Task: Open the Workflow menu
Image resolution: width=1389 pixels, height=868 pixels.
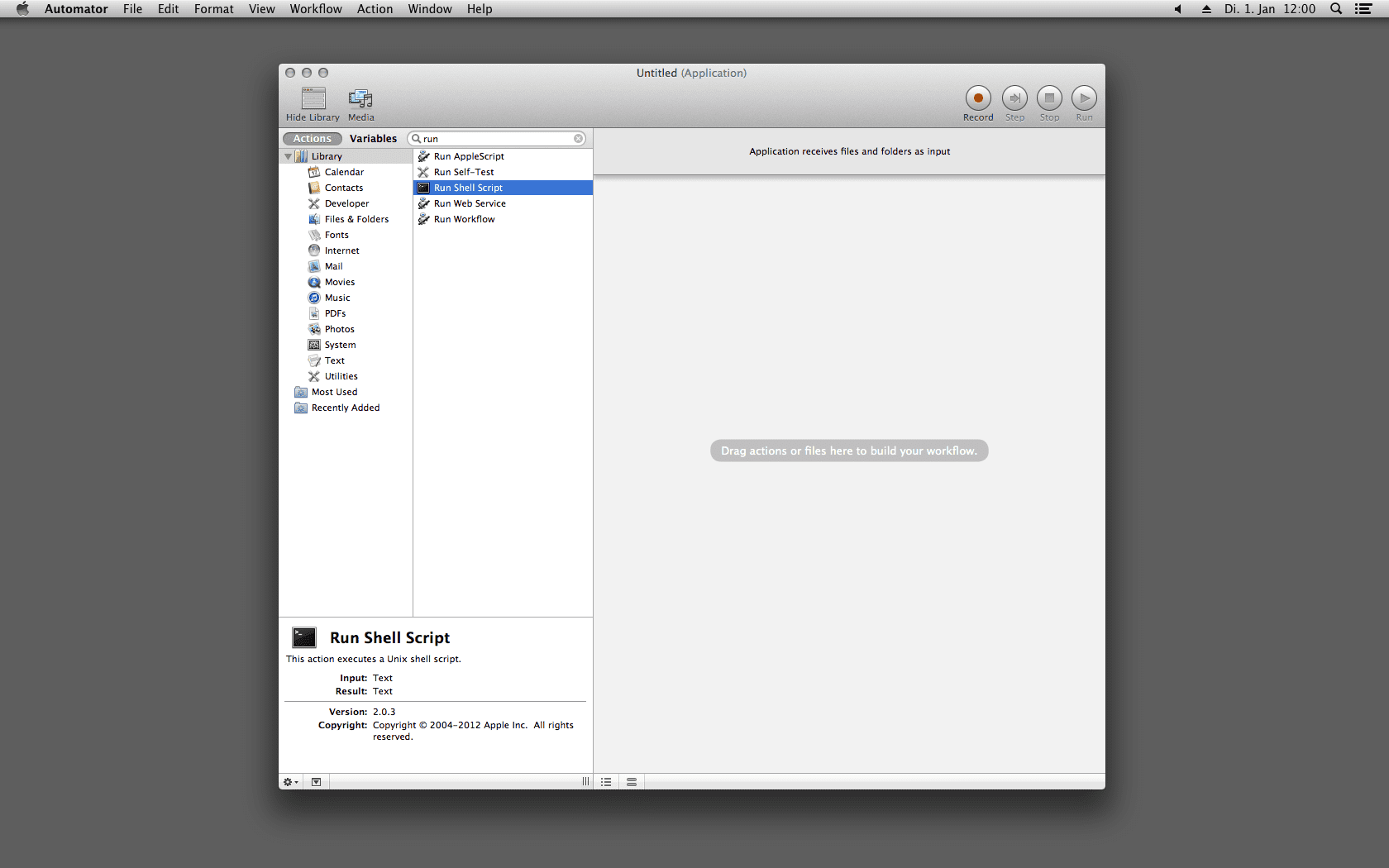Action: click(315, 9)
